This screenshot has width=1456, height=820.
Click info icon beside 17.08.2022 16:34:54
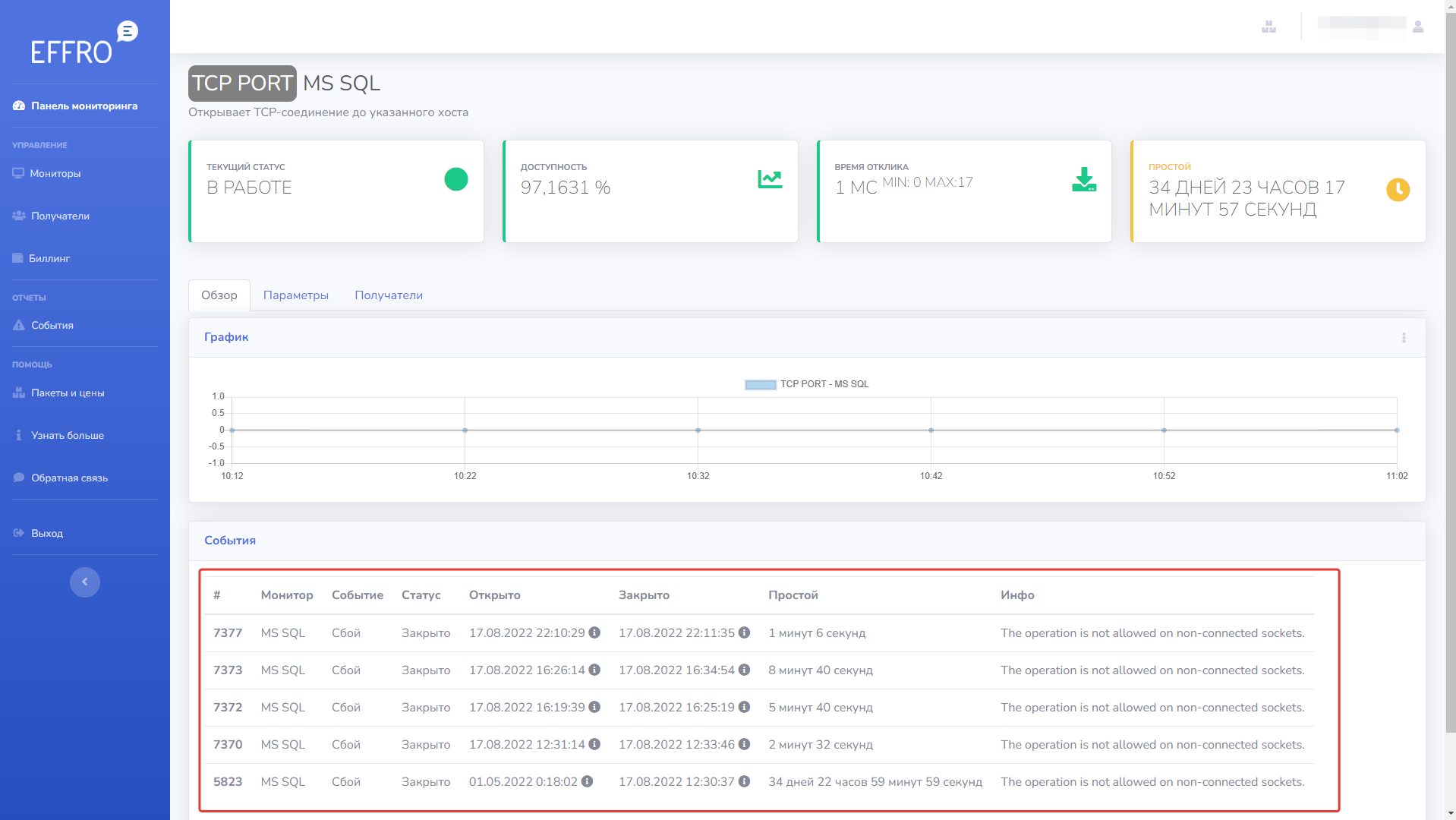[744, 670]
